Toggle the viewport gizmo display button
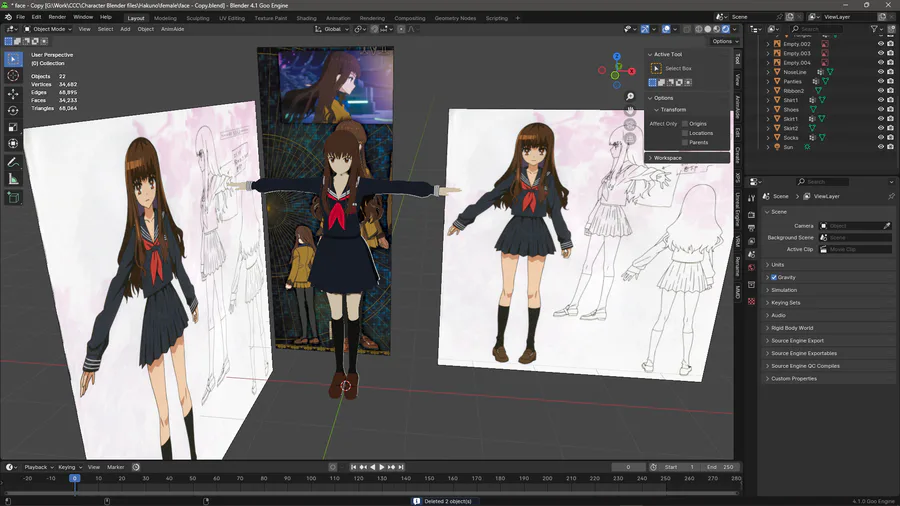 [x=645, y=29]
